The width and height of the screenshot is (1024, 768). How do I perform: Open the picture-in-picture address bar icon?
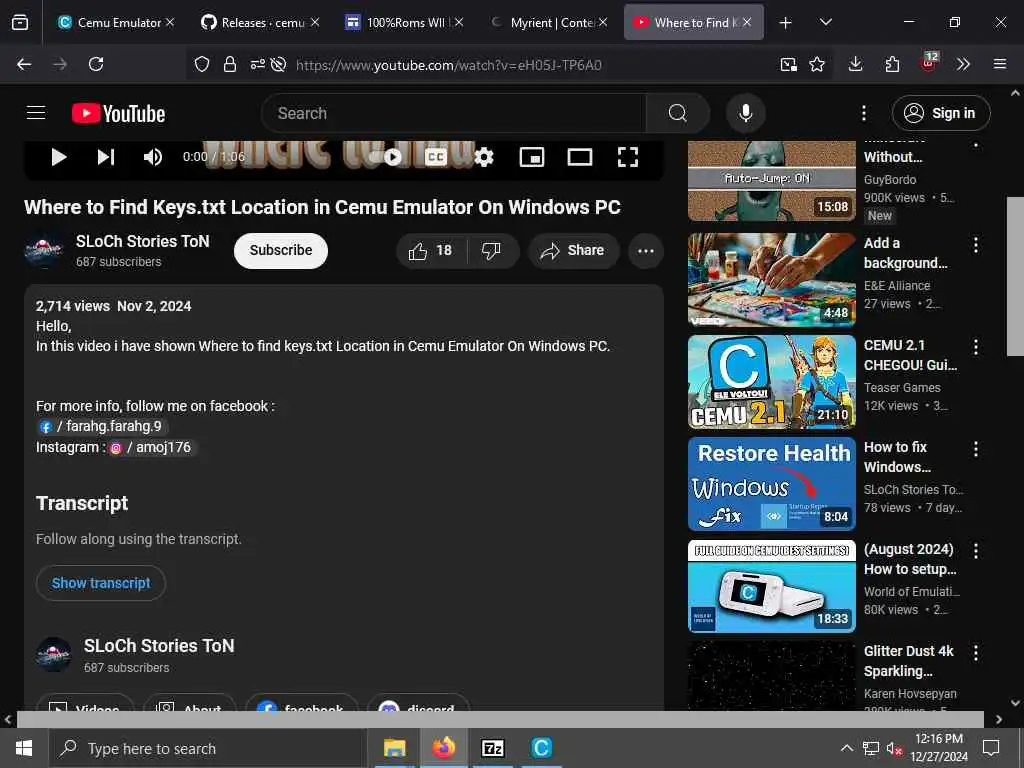[x=788, y=64]
